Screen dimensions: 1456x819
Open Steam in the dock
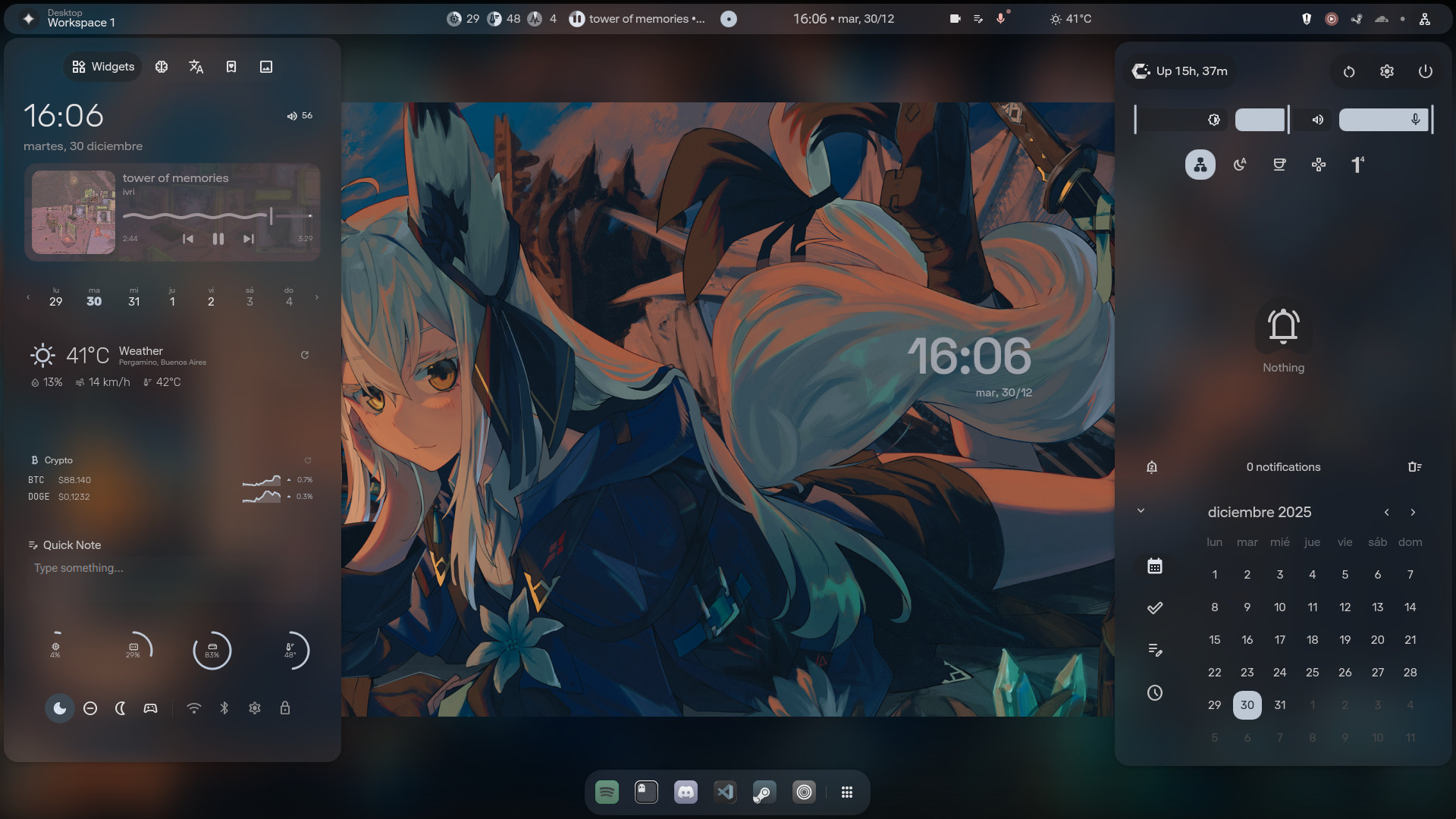coord(764,792)
